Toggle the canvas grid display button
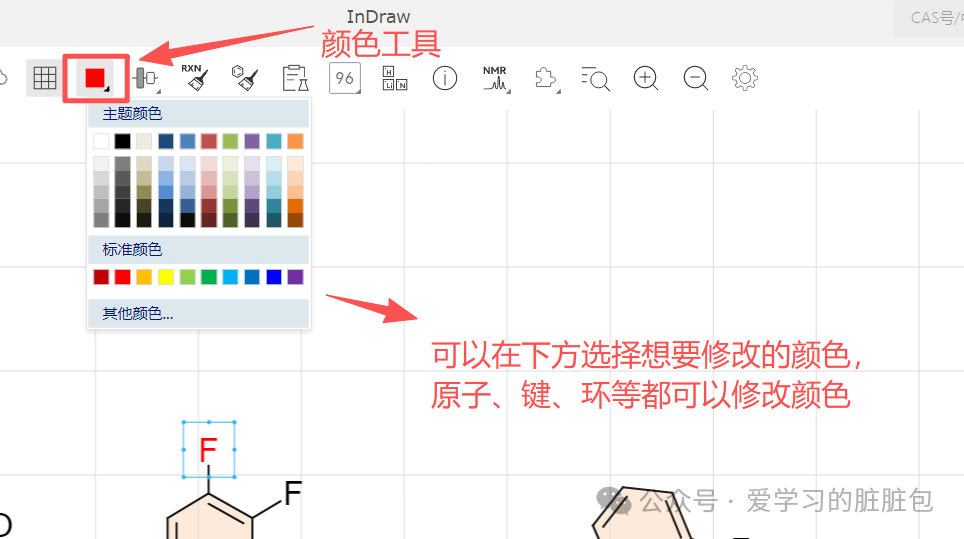The width and height of the screenshot is (964, 539). 45,78
